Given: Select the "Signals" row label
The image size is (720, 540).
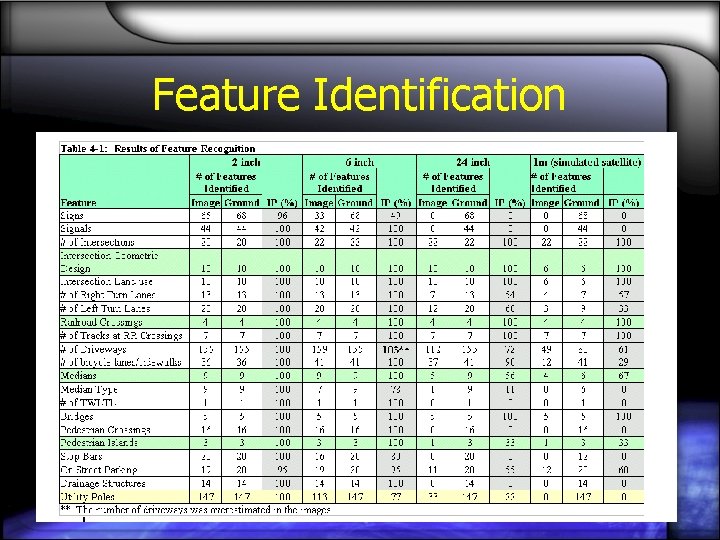Looking at the screenshot, I should [x=76, y=229].
